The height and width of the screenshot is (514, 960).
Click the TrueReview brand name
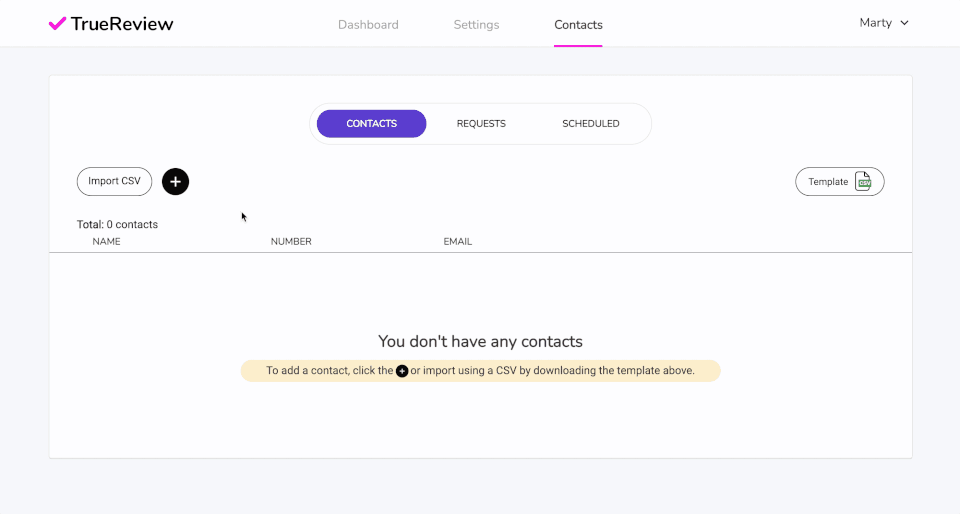[122, 24]
